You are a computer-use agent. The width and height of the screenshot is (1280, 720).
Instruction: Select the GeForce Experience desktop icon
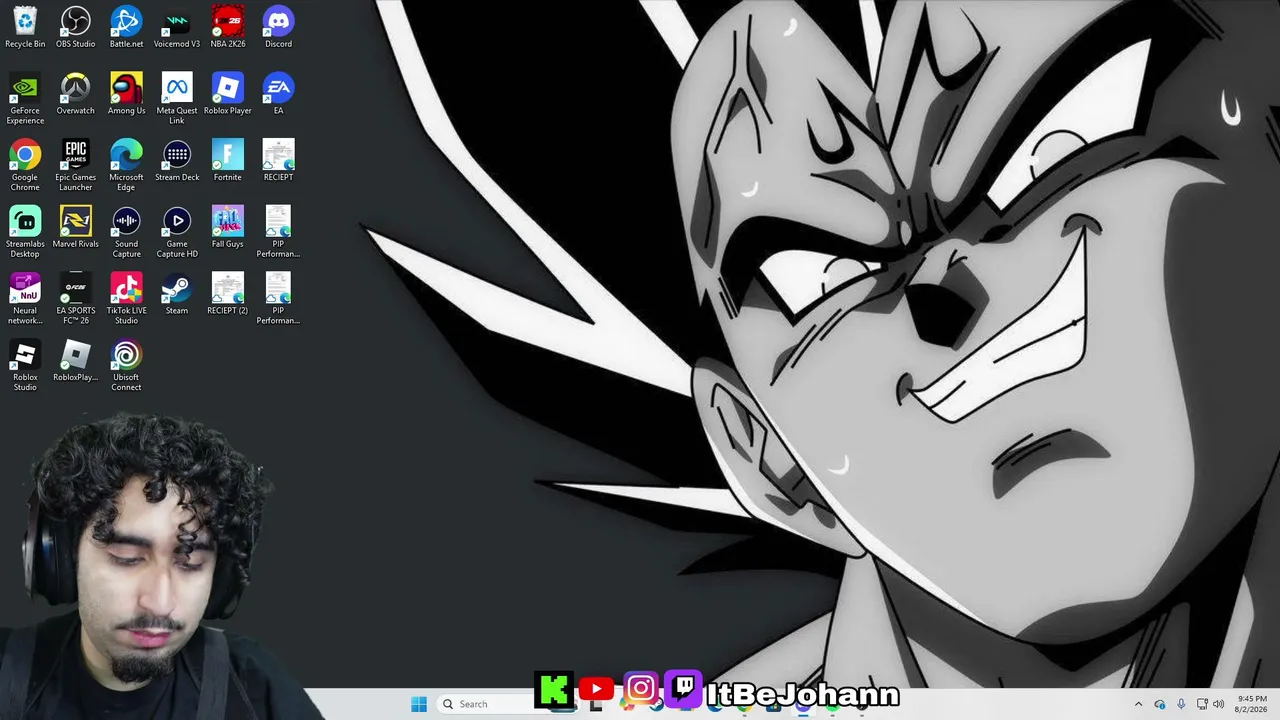[x=25, y=98]
